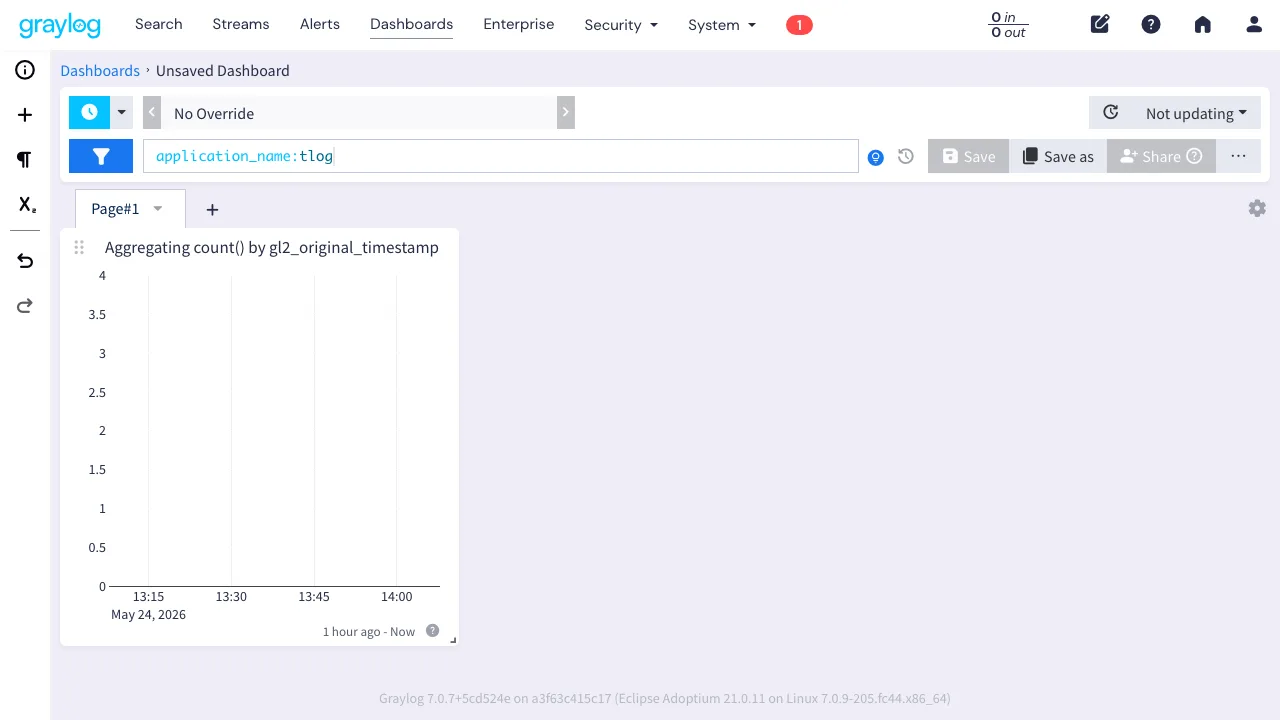Click the plus create icon in sidebar
Viewport: 1280px width, 720px height.
(25, 115)
